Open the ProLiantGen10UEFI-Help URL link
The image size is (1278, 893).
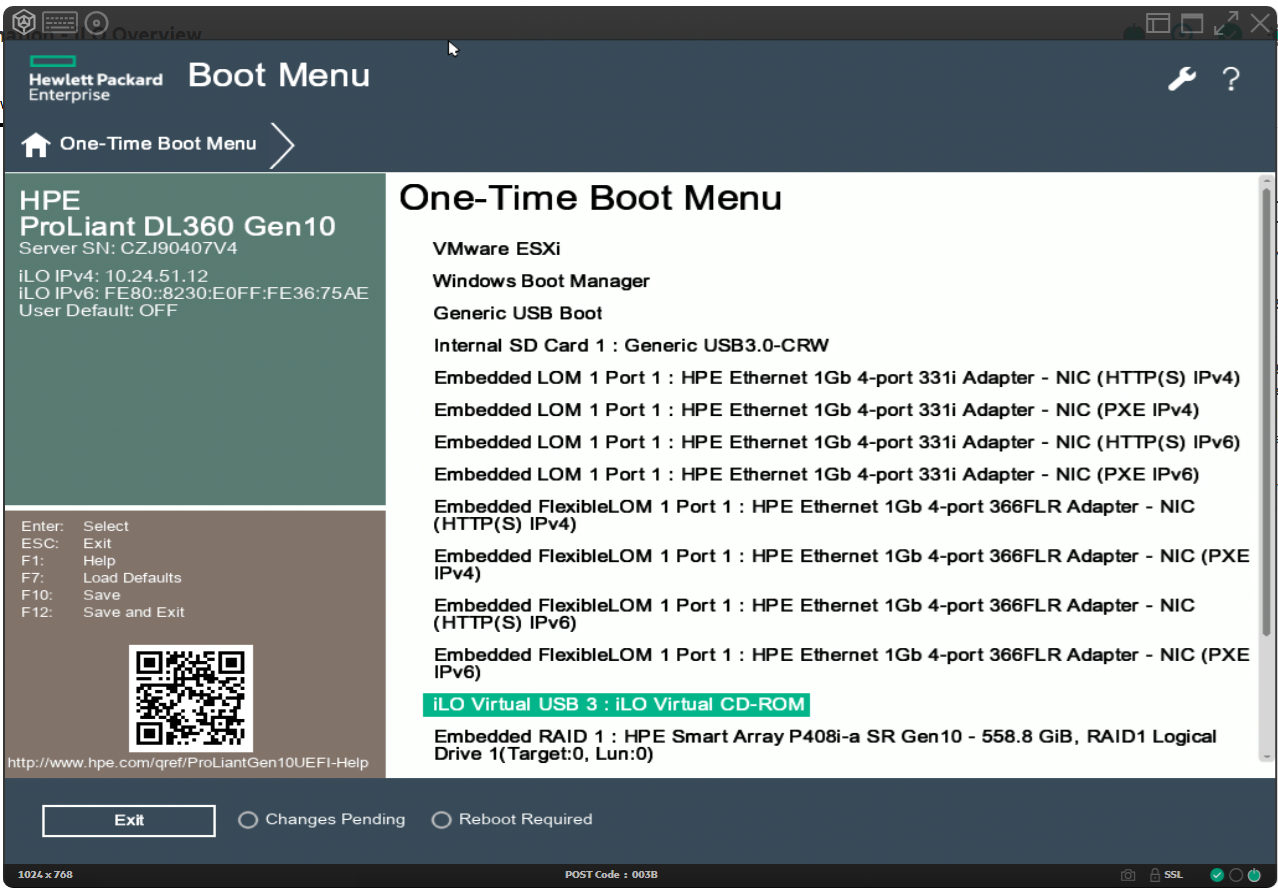(188, 763)
